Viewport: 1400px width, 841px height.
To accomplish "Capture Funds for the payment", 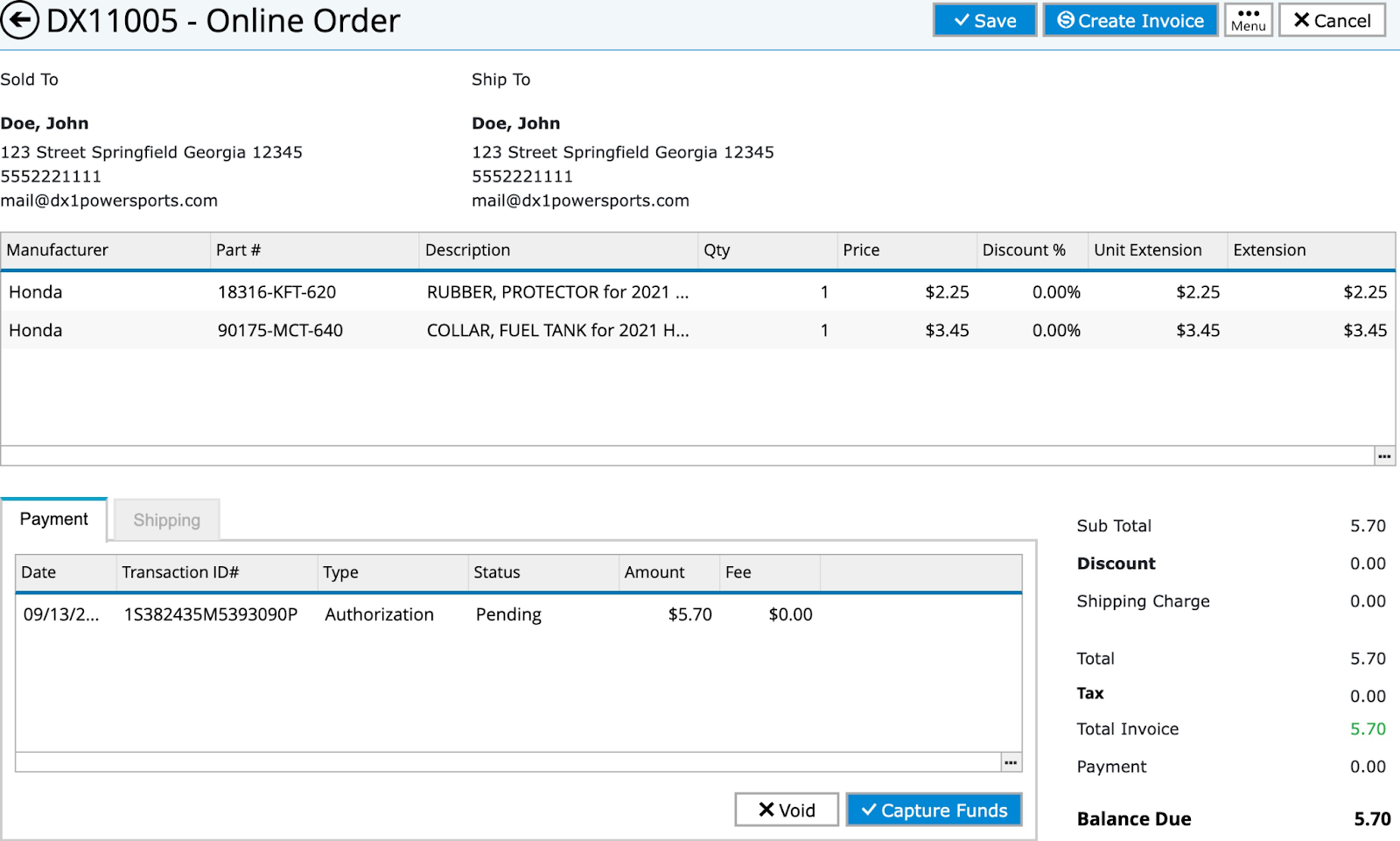I will [x=934, y=809].
